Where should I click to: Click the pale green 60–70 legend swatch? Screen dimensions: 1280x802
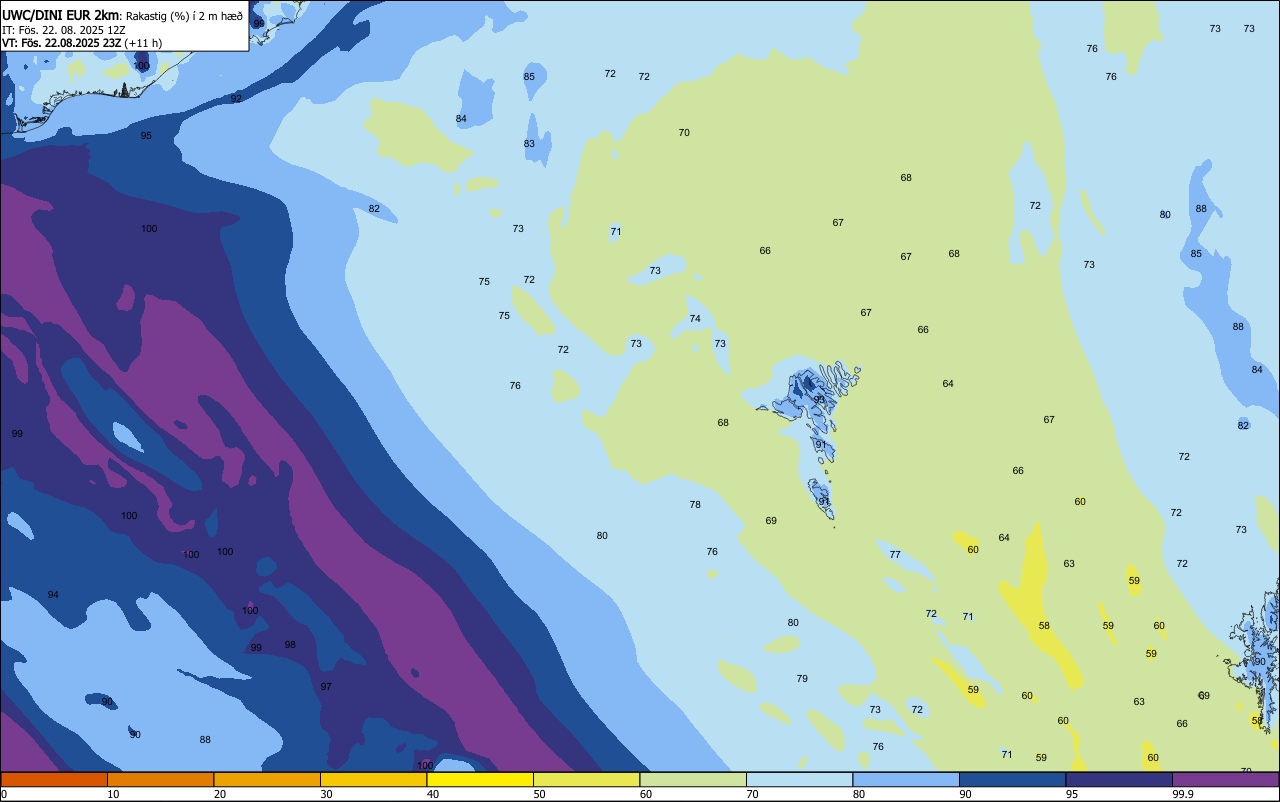(693, 779)
